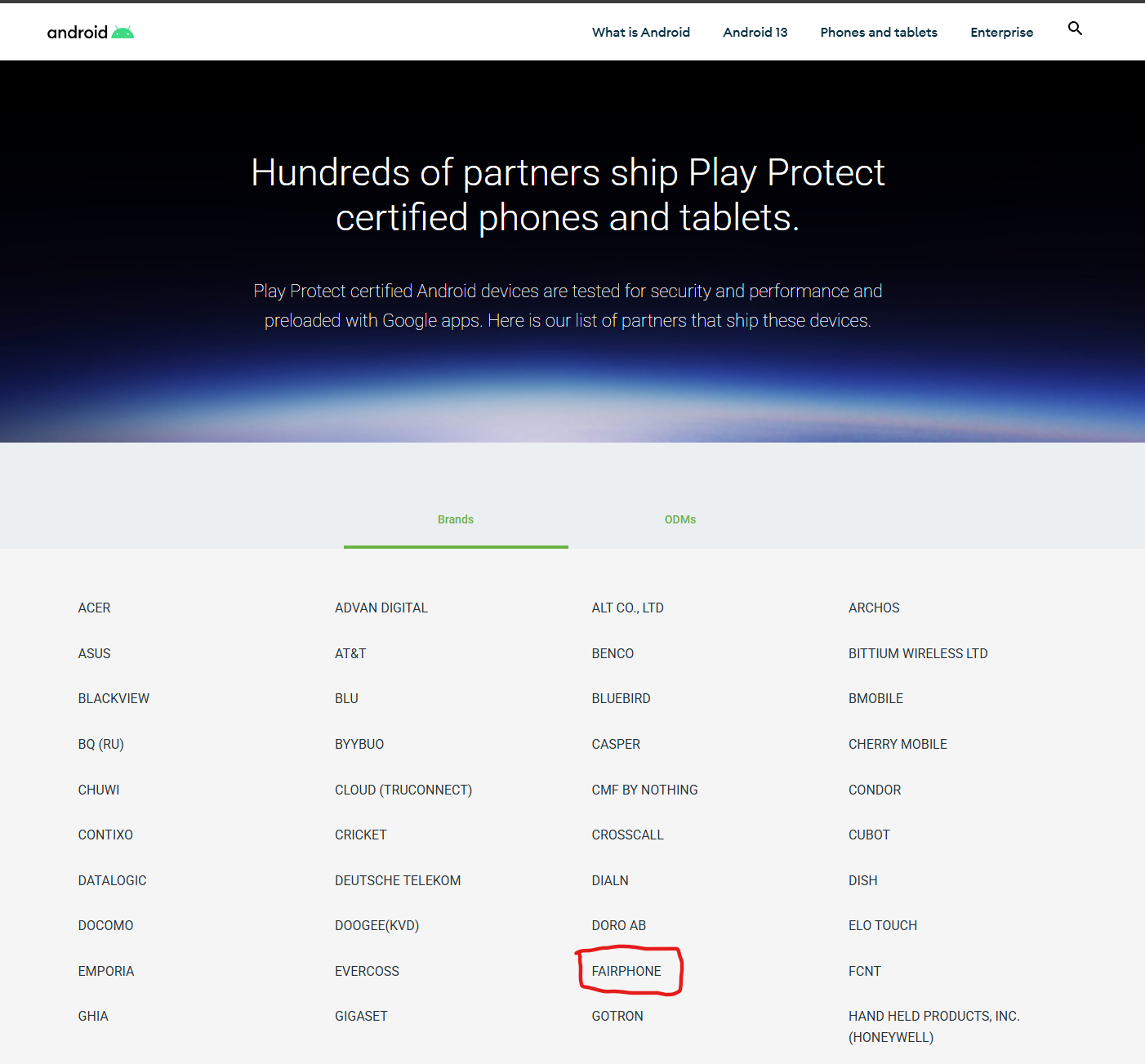Screen dimensions: 1145x1064
Task: Click HAND HELD PRODUCTS, INC. (HONEYWELL)
Action: pos(933,1026)
